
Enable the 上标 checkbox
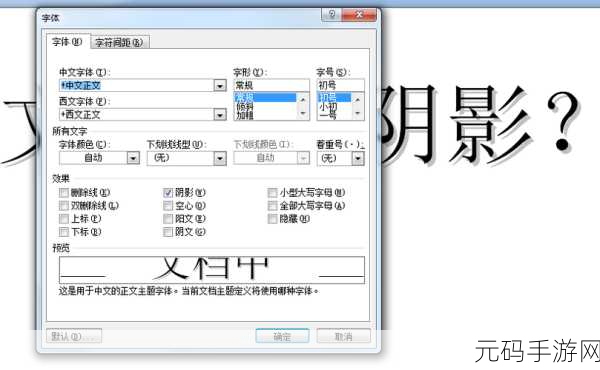point(64,219)
